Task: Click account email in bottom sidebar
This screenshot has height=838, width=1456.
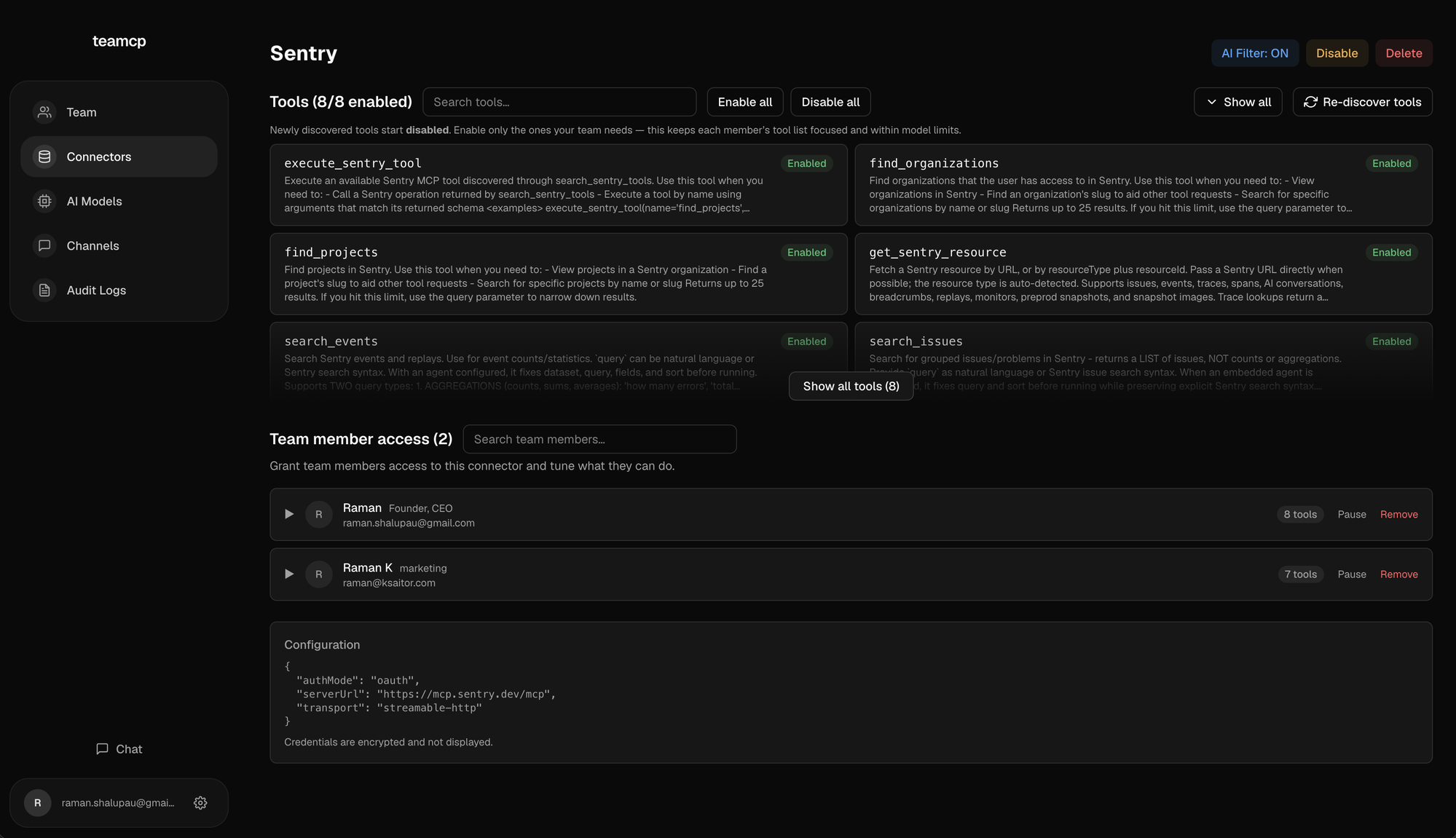Action: [x=118, y=802]
